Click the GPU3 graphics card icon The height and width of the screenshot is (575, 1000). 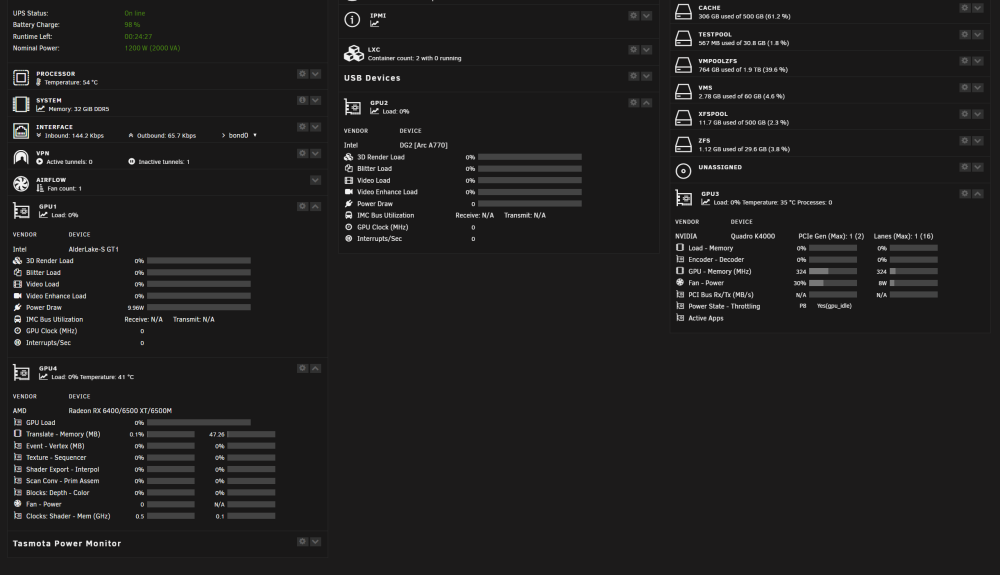[684, 198]
